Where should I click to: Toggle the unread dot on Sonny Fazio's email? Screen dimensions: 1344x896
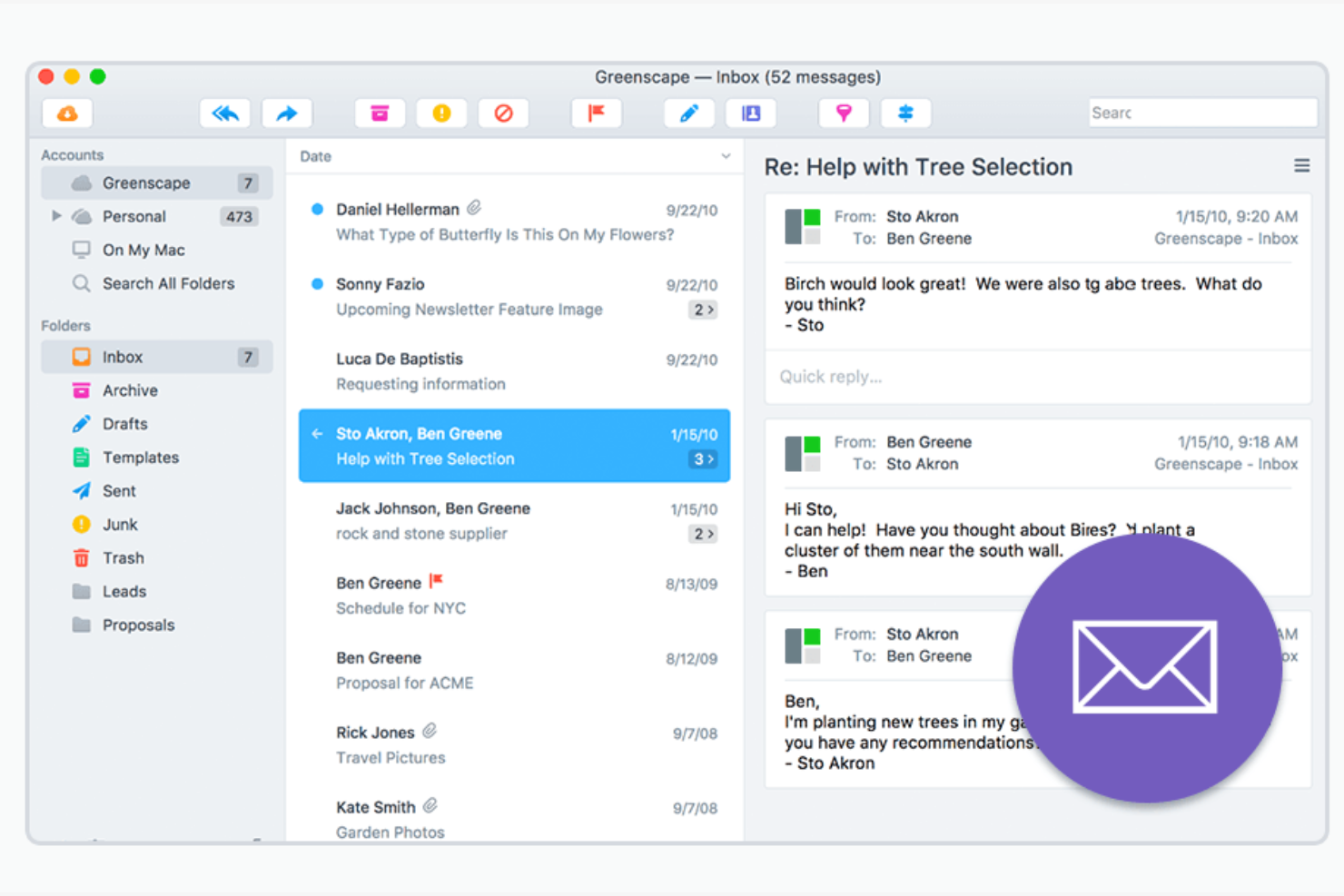pyautogui.click(x=317, y=284)
